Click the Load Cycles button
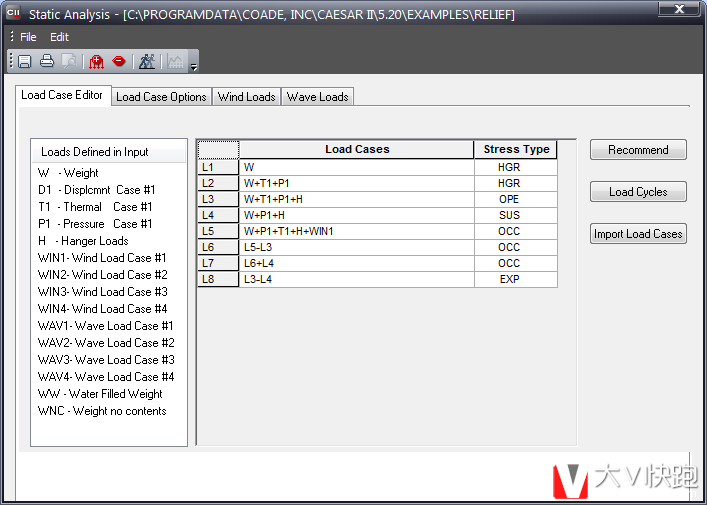 tap(638, 192)
